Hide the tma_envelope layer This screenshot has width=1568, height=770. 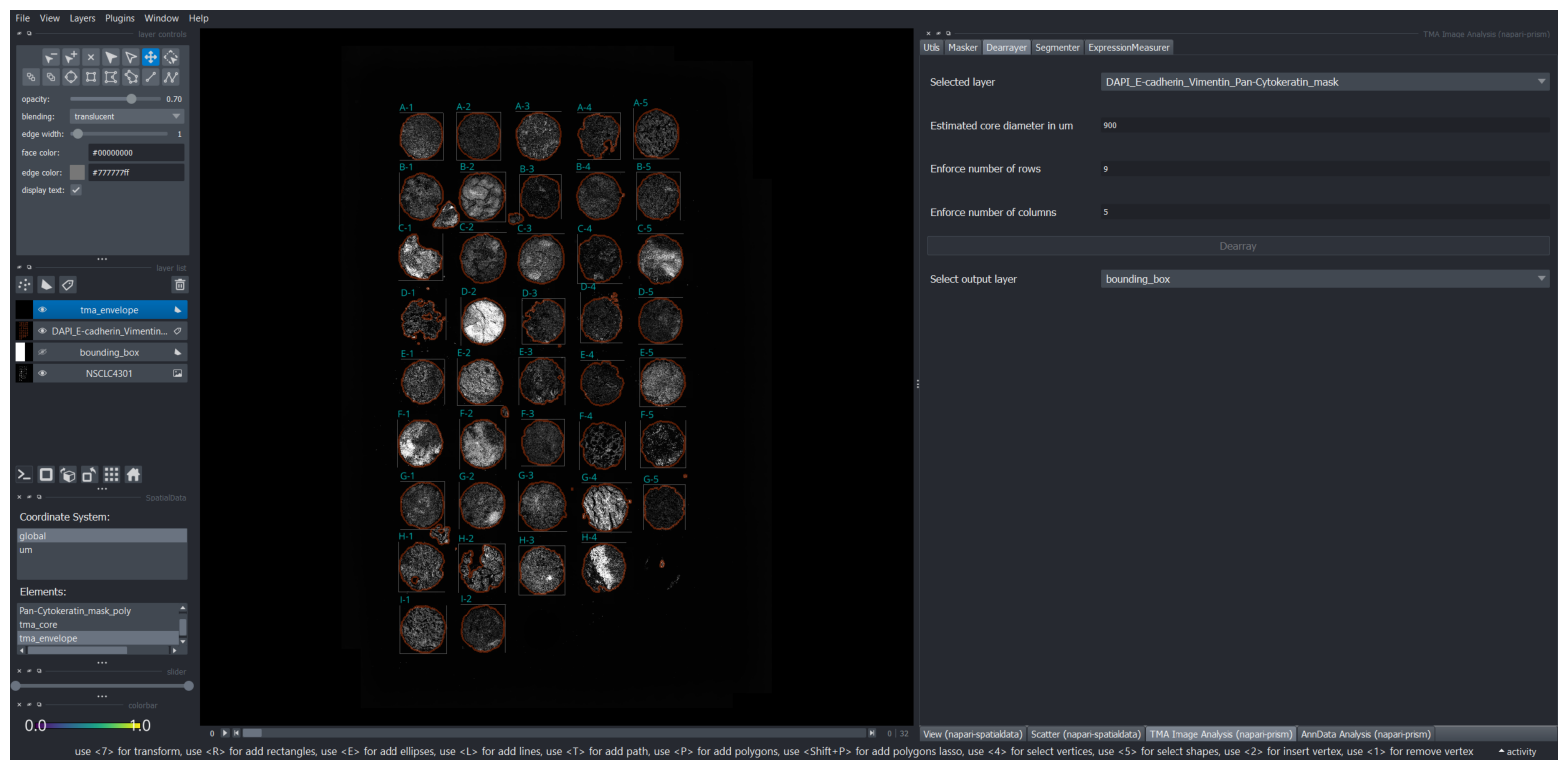click(42, 310)
